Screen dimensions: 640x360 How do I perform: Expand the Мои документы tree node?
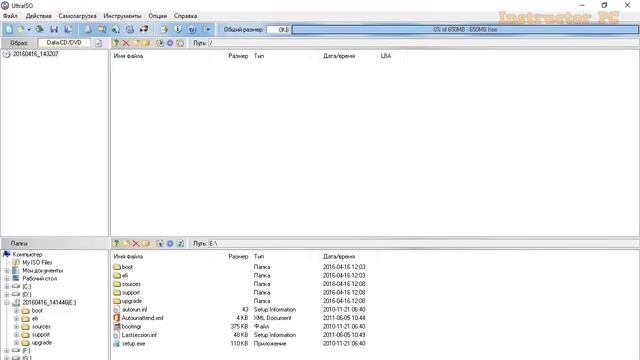pos(7,271)
